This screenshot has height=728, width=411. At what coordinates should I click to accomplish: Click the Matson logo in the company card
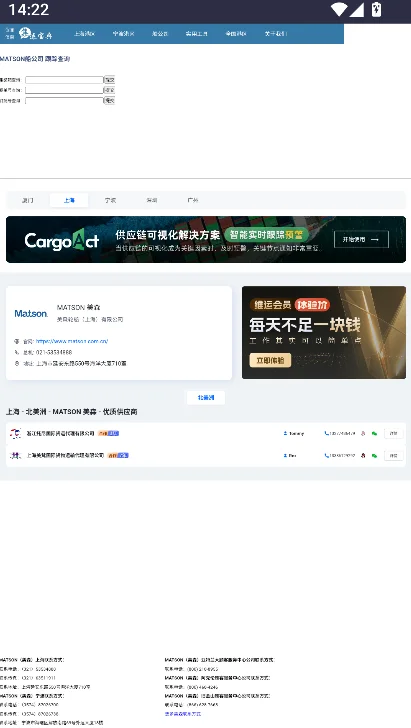pos(31,313)
